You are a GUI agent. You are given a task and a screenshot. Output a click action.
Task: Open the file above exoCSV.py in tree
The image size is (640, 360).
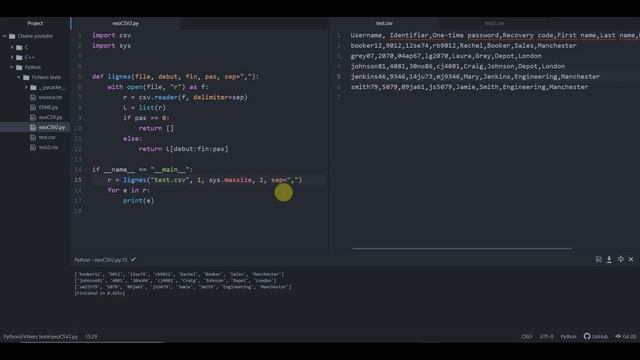(48, 107)
